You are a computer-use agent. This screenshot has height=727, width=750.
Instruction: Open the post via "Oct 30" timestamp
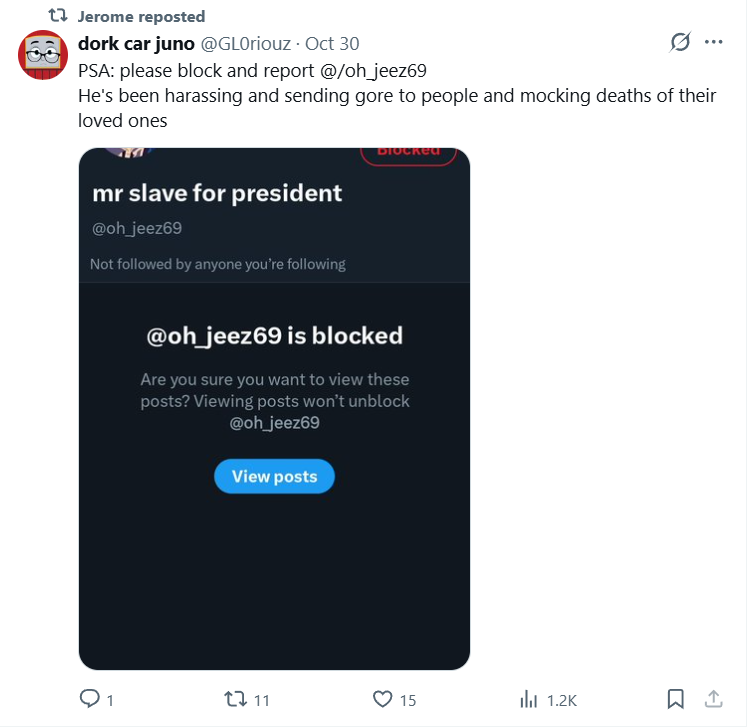point(332,43)
